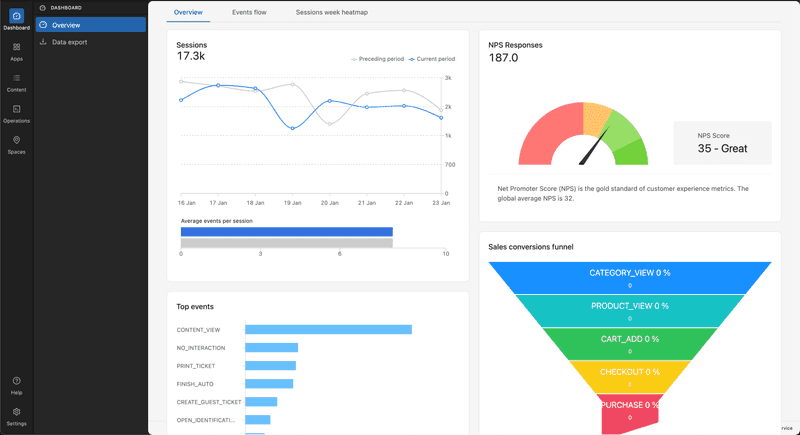Toggle Current period legend series
Image resolution: width=800 pixels, height=435 pixels.
(432, 59)
